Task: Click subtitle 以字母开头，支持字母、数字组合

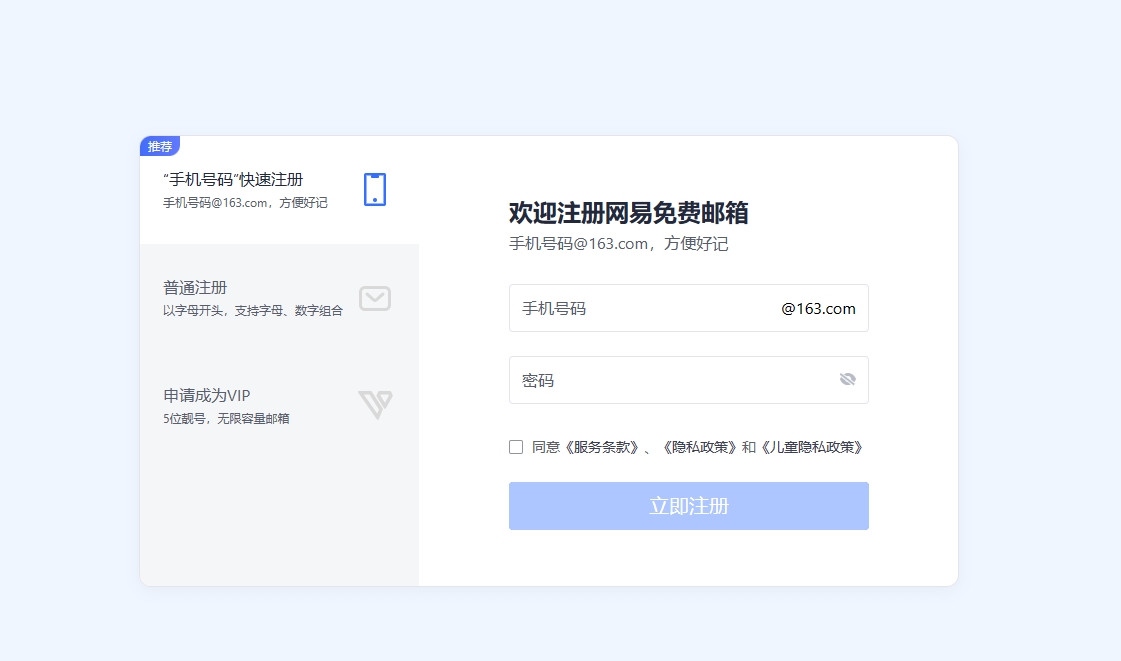Action: coord(252,311)
